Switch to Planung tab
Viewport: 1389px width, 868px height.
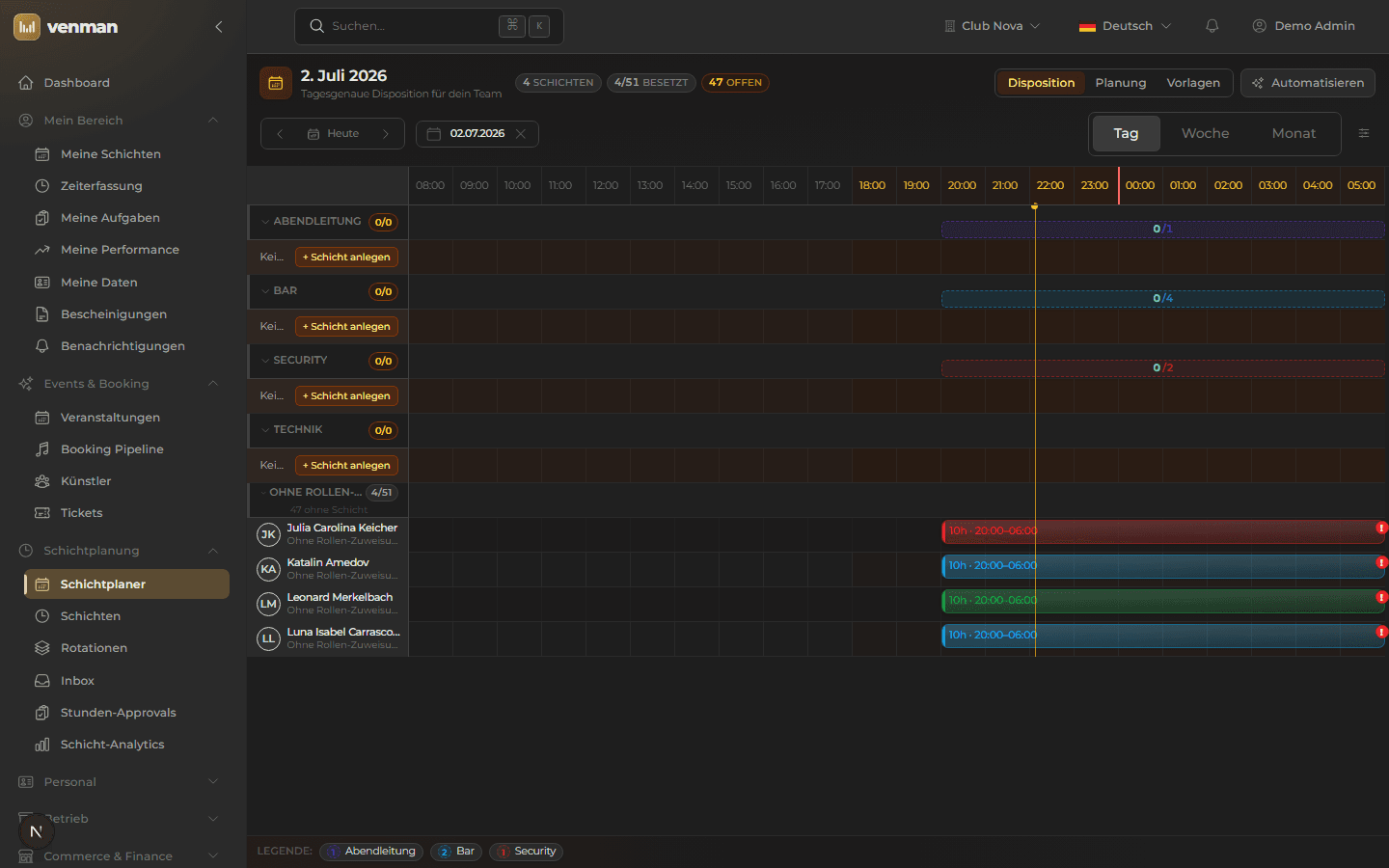tap(1121, 83)
